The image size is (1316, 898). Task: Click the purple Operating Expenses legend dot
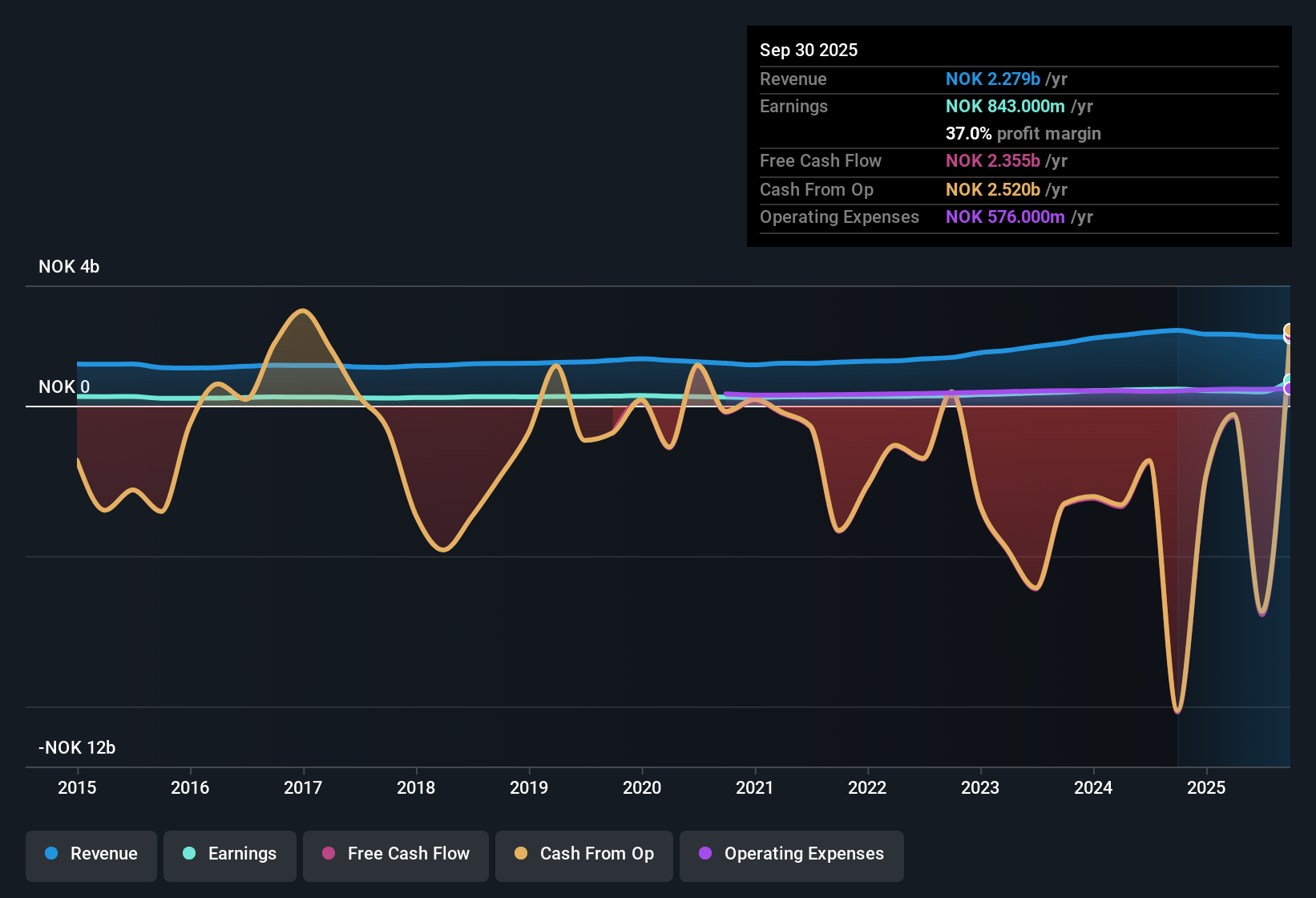tap(705, 854)
